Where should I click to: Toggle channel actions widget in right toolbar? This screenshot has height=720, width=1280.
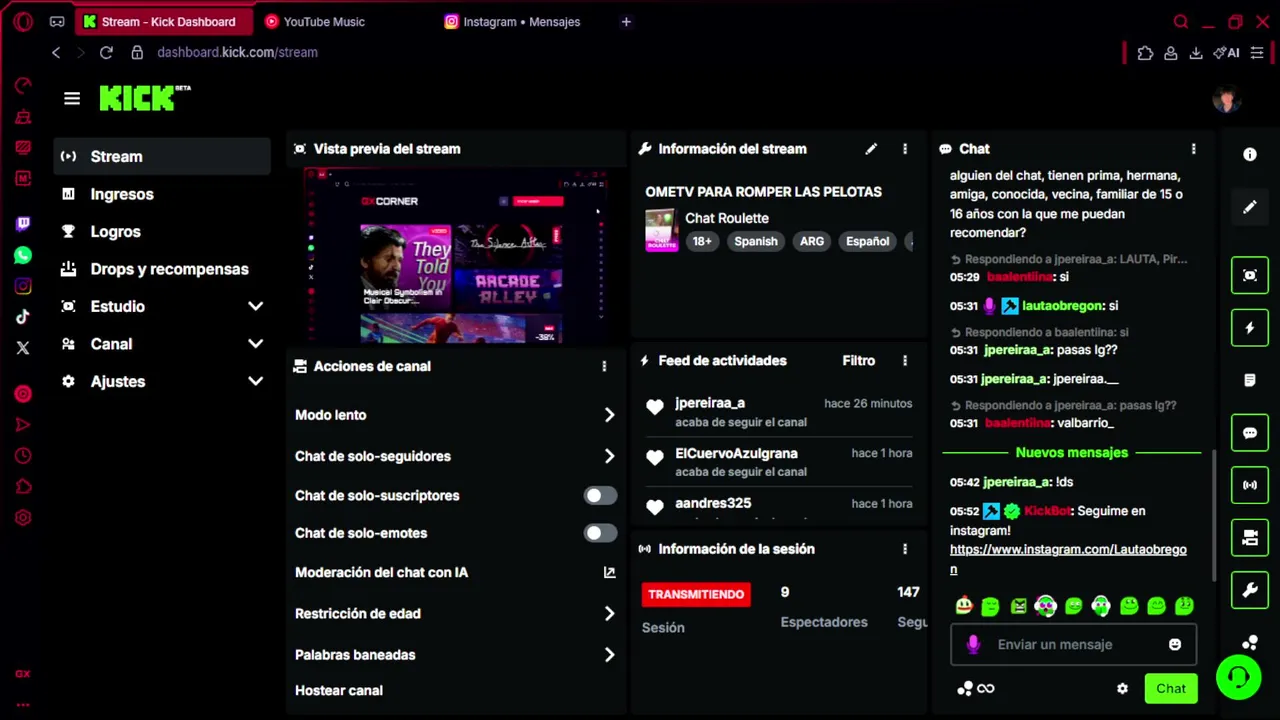click(1250, 538)
